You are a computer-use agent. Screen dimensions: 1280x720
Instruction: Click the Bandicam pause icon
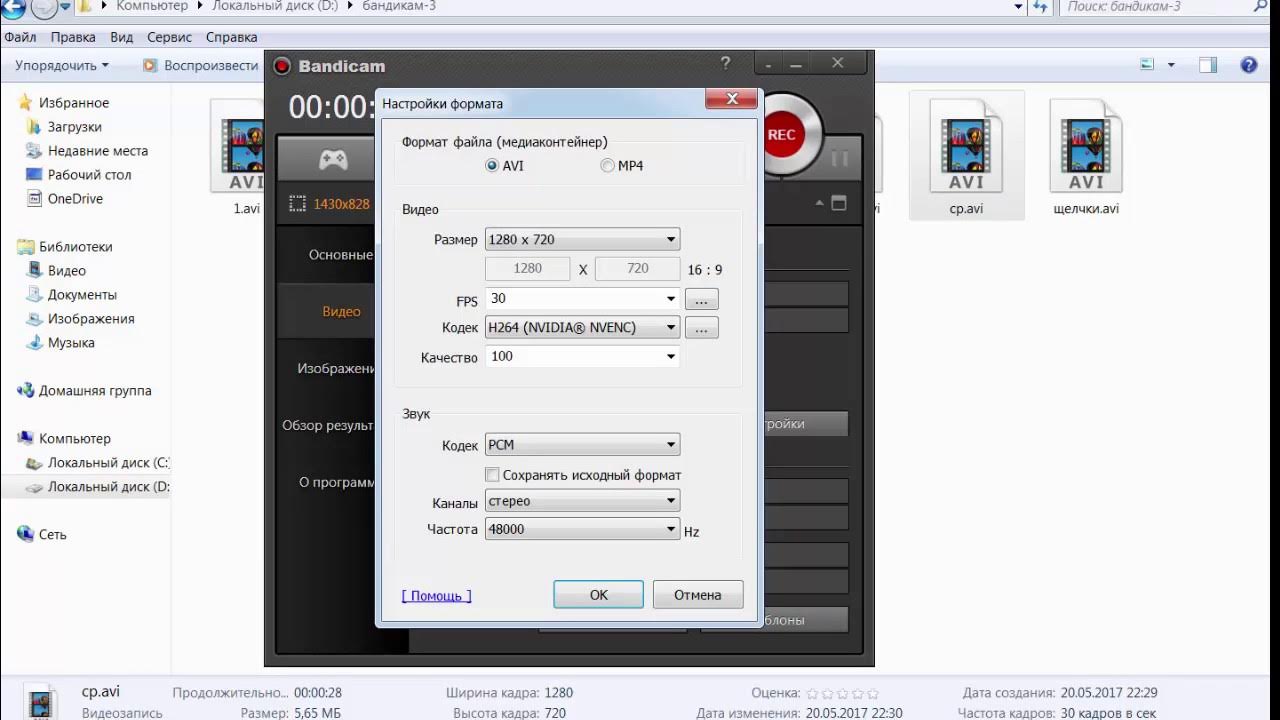click(x=840, y=158)
